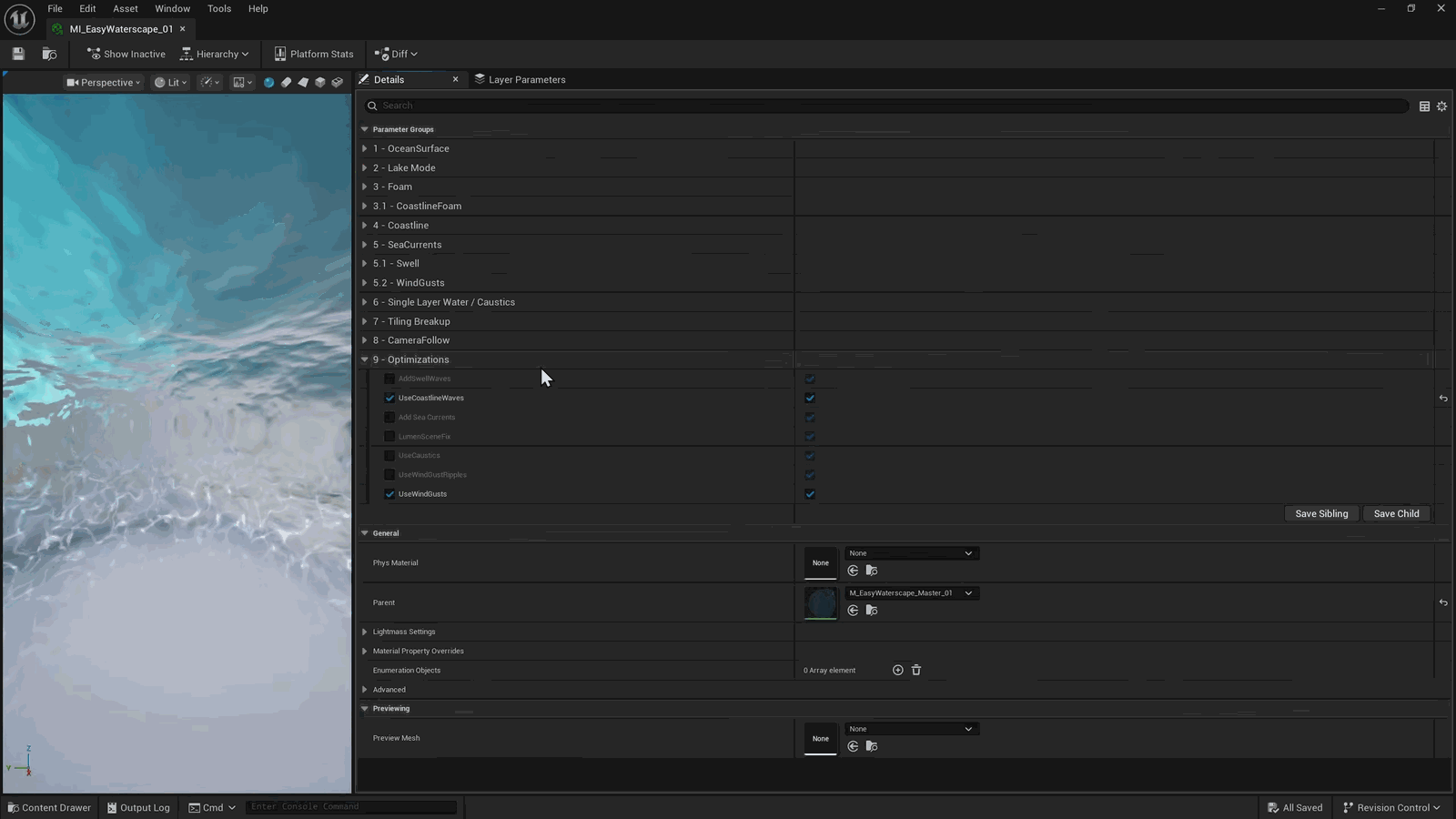Open the Tools menu
1456x819 pixels.
point(219,8)
